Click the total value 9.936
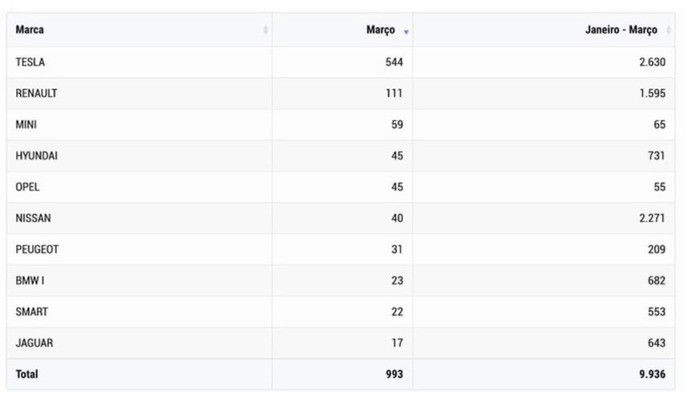The width and height of the screenshot is (685, 398). [x=652, y=374]
